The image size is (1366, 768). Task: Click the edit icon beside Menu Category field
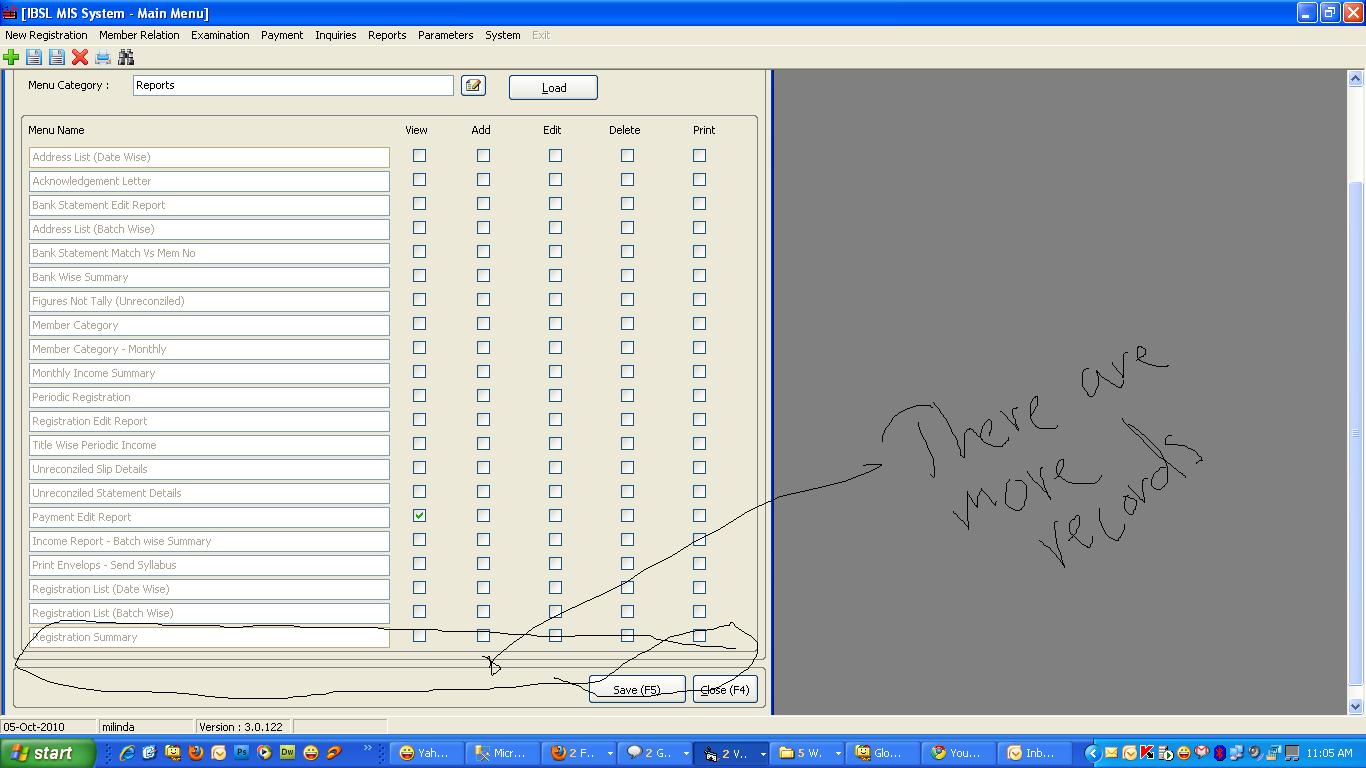pyautogui.click(x=473, y=86)
